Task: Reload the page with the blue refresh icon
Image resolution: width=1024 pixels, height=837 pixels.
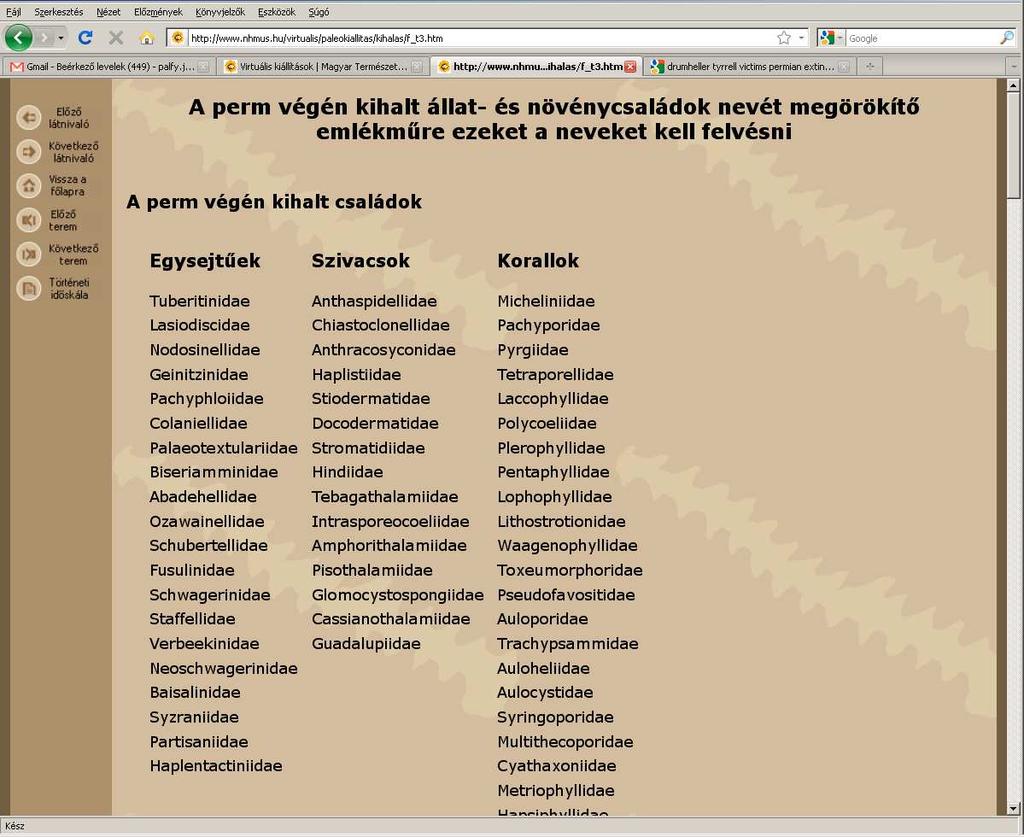Action: tap(85, 38)
